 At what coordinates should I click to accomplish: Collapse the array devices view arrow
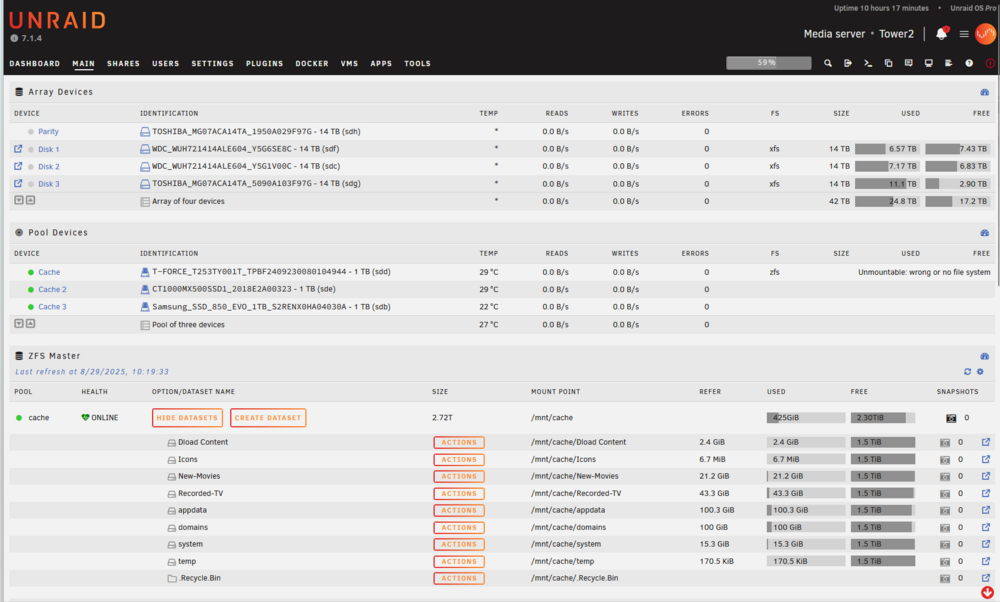30,200
